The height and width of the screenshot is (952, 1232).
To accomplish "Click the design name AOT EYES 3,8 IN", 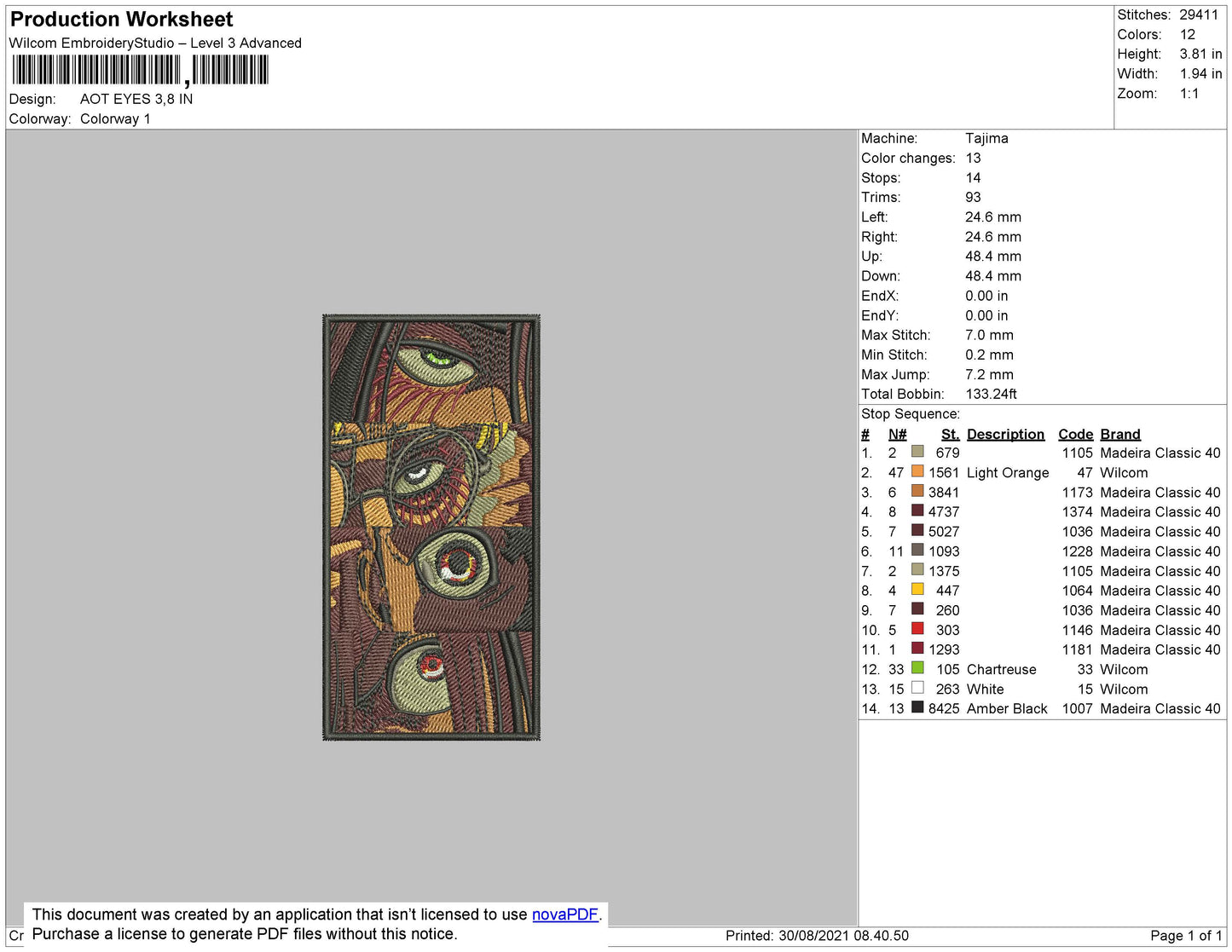I will (x=136, y=99).
